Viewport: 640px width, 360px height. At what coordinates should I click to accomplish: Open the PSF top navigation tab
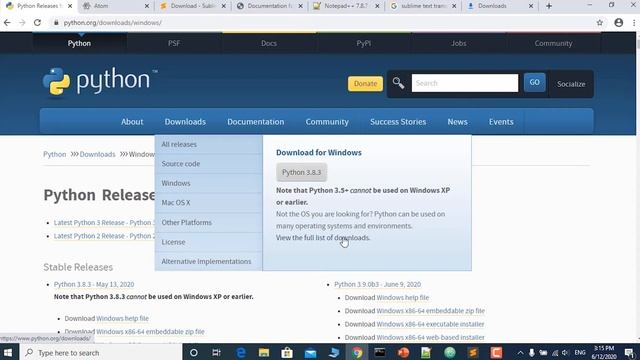coord(174,43)
